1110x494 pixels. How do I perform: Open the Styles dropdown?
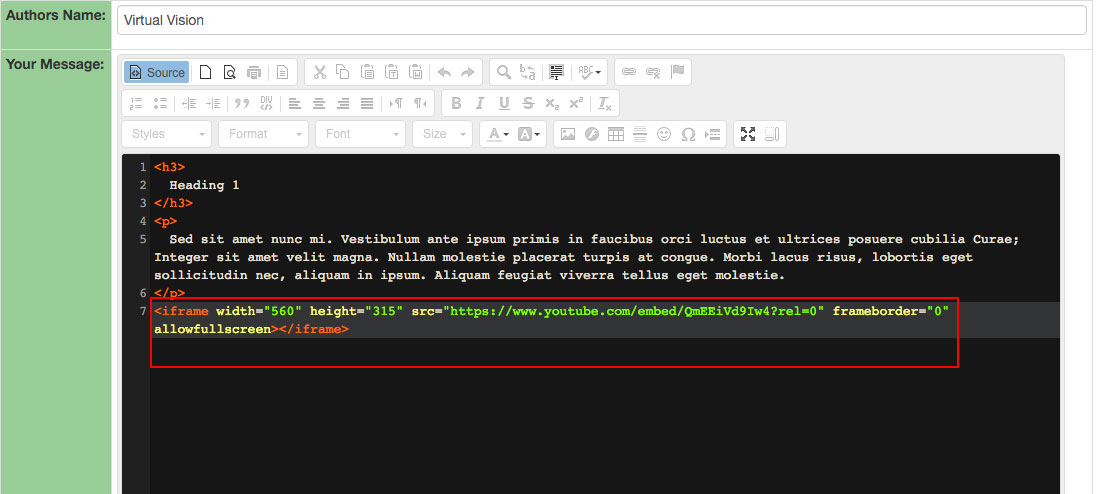(167, 134)
